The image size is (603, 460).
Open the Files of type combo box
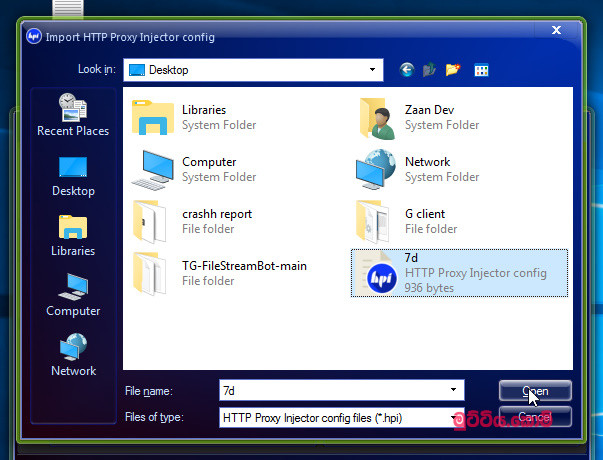point(341,418)
